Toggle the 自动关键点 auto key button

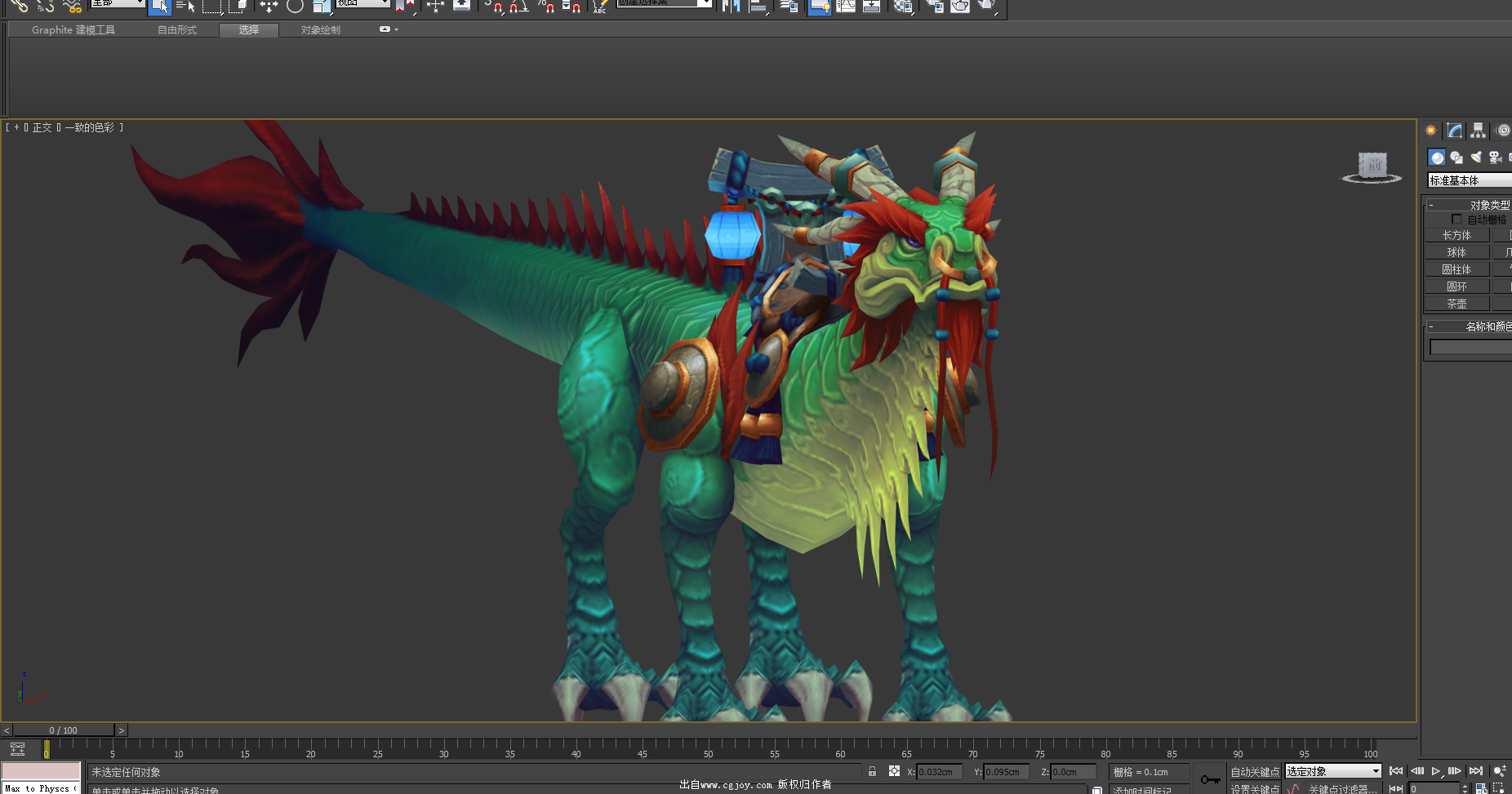pos(1255,772)
